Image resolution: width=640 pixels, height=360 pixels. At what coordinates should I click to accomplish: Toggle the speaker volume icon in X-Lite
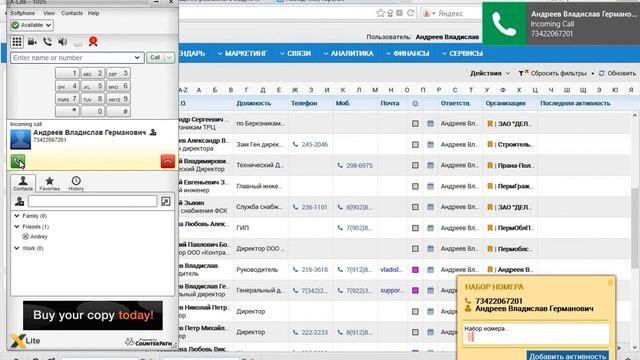tap(62, 42)
